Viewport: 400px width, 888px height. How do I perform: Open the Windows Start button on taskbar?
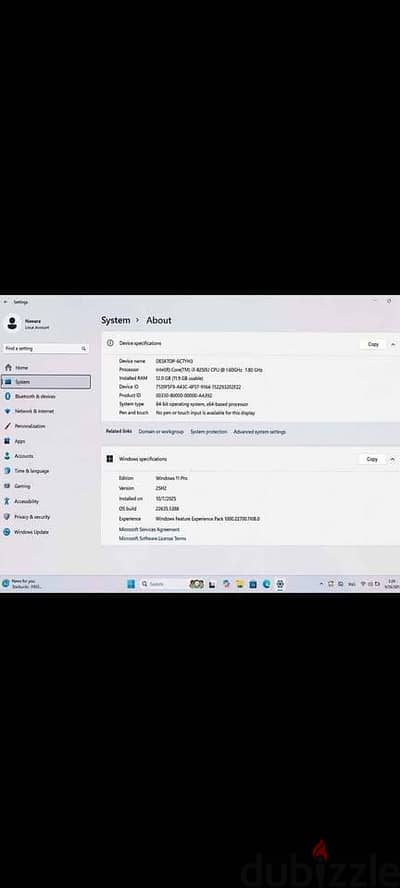tap(131, 584)
